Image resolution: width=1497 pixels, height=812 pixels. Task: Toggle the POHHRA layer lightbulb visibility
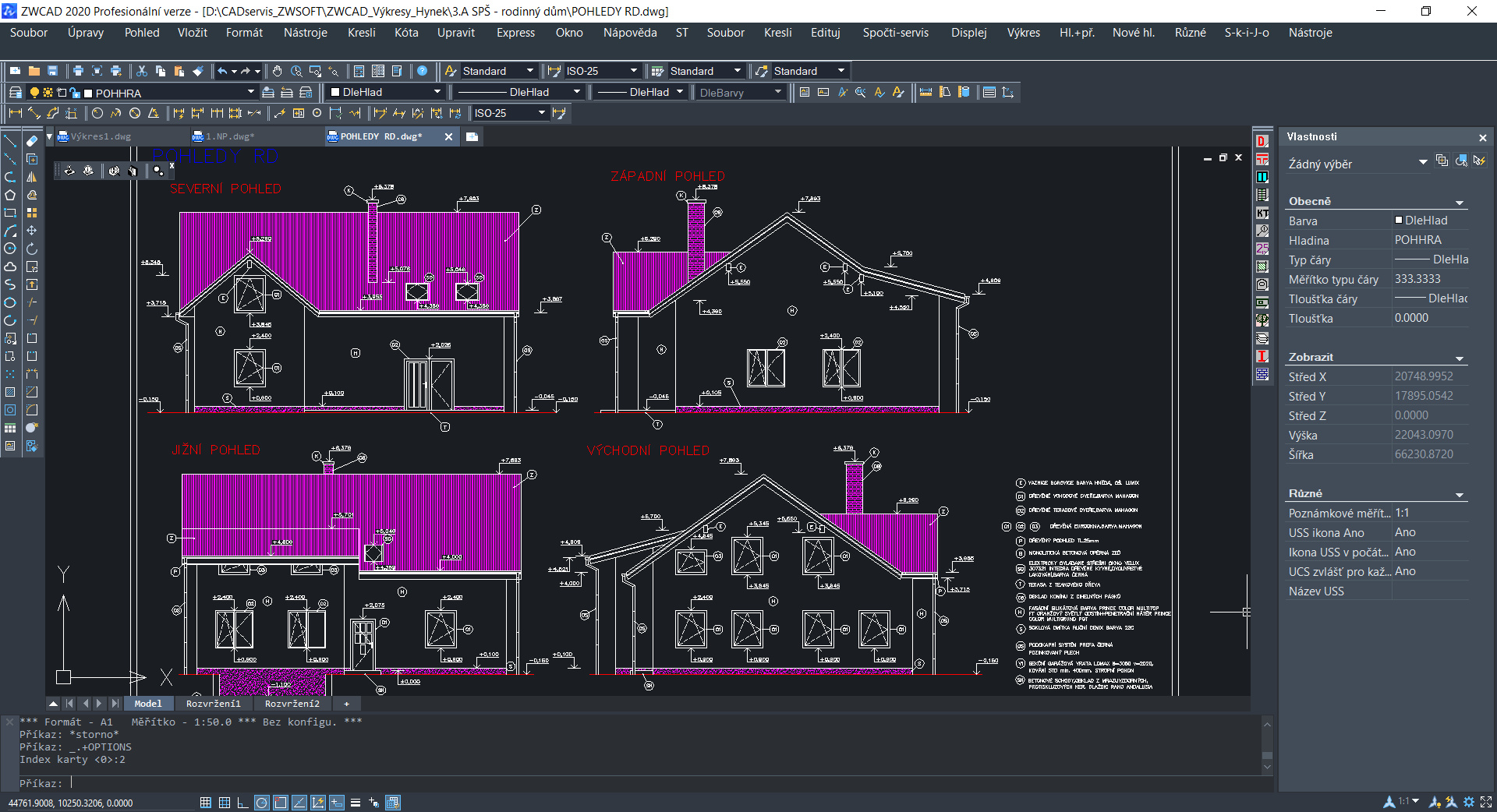pos(34,92)
